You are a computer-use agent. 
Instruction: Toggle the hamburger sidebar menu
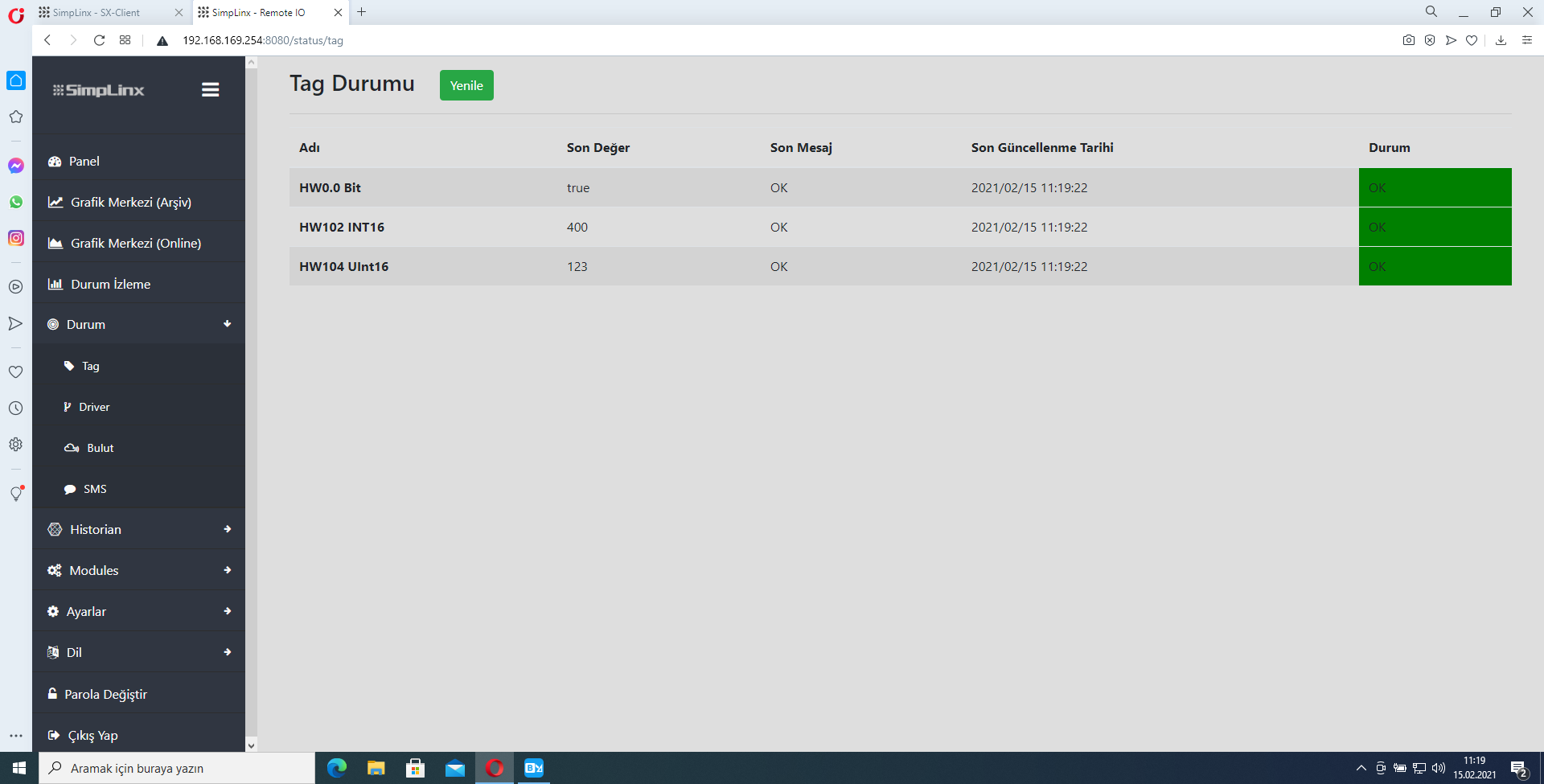[x=210, y=90]
